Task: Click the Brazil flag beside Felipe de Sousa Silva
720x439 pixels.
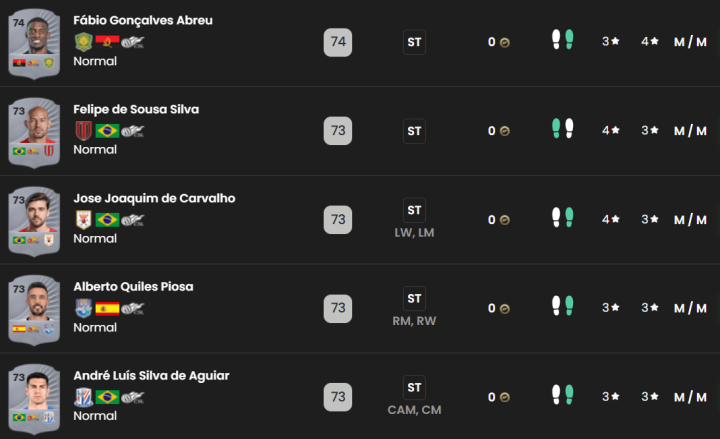Action: [106, 131]
